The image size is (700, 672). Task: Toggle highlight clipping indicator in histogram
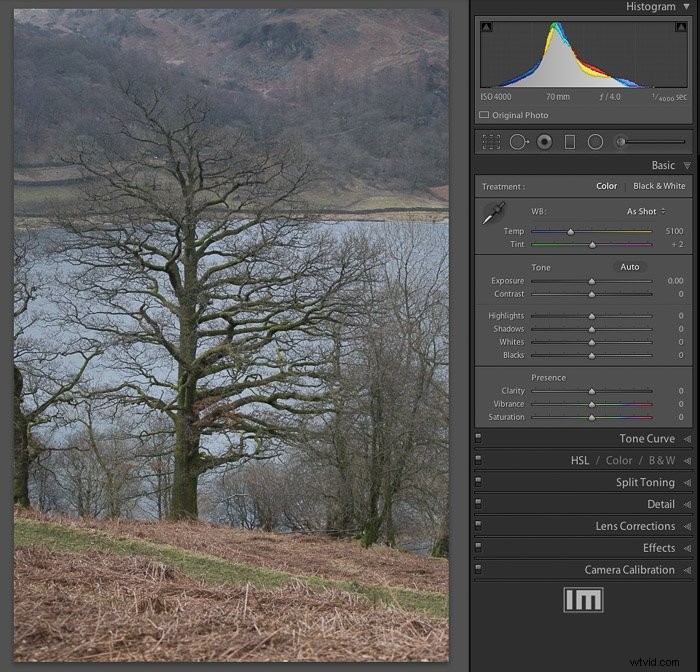pos(681,27)
